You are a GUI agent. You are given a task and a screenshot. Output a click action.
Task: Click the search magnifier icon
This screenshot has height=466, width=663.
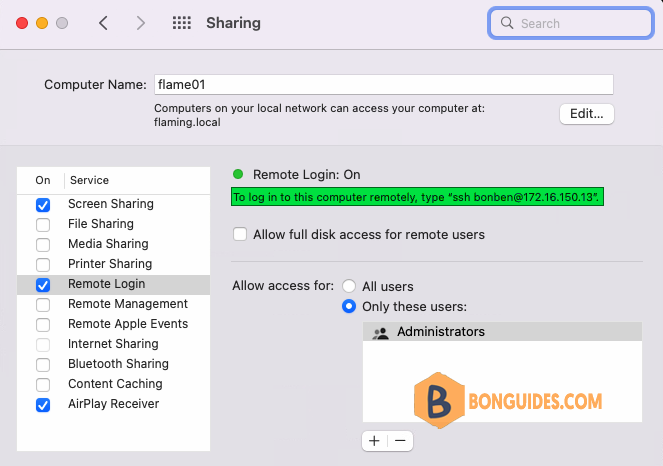[507, 23]
